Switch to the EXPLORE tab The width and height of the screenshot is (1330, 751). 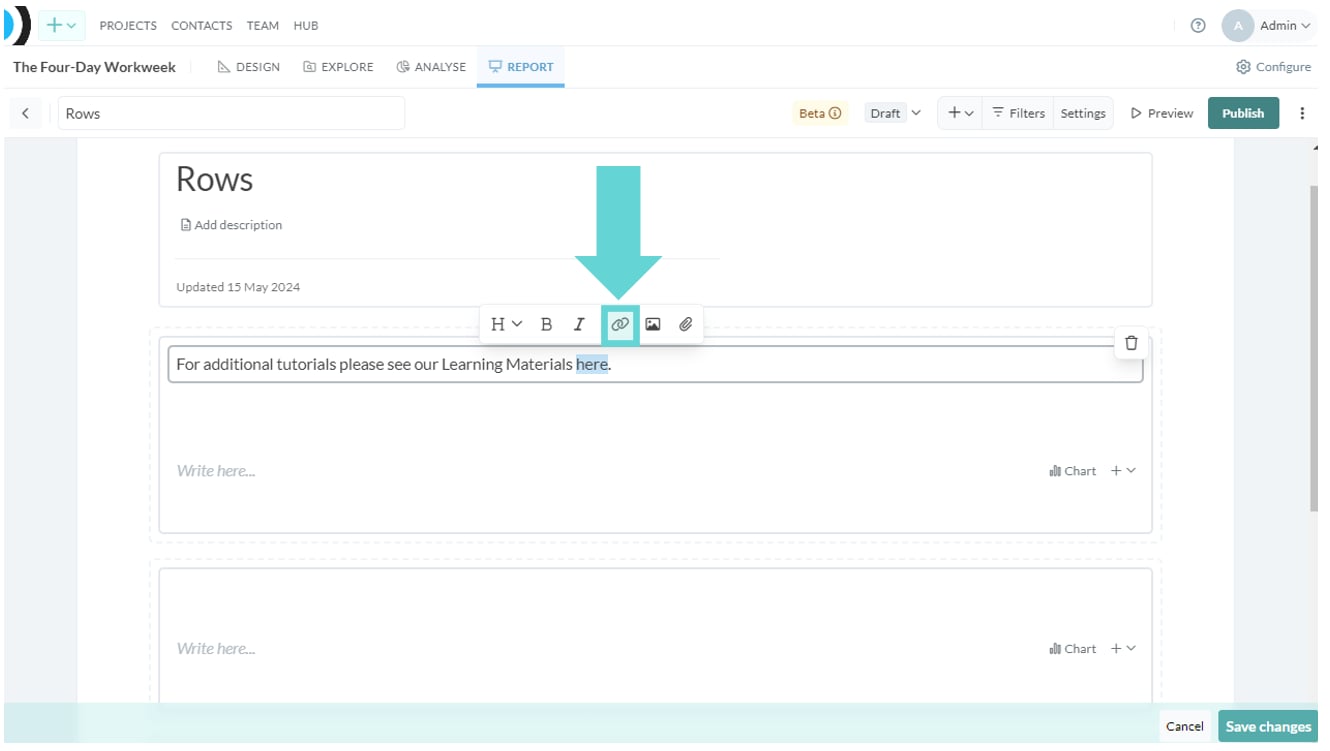point(338,67)
